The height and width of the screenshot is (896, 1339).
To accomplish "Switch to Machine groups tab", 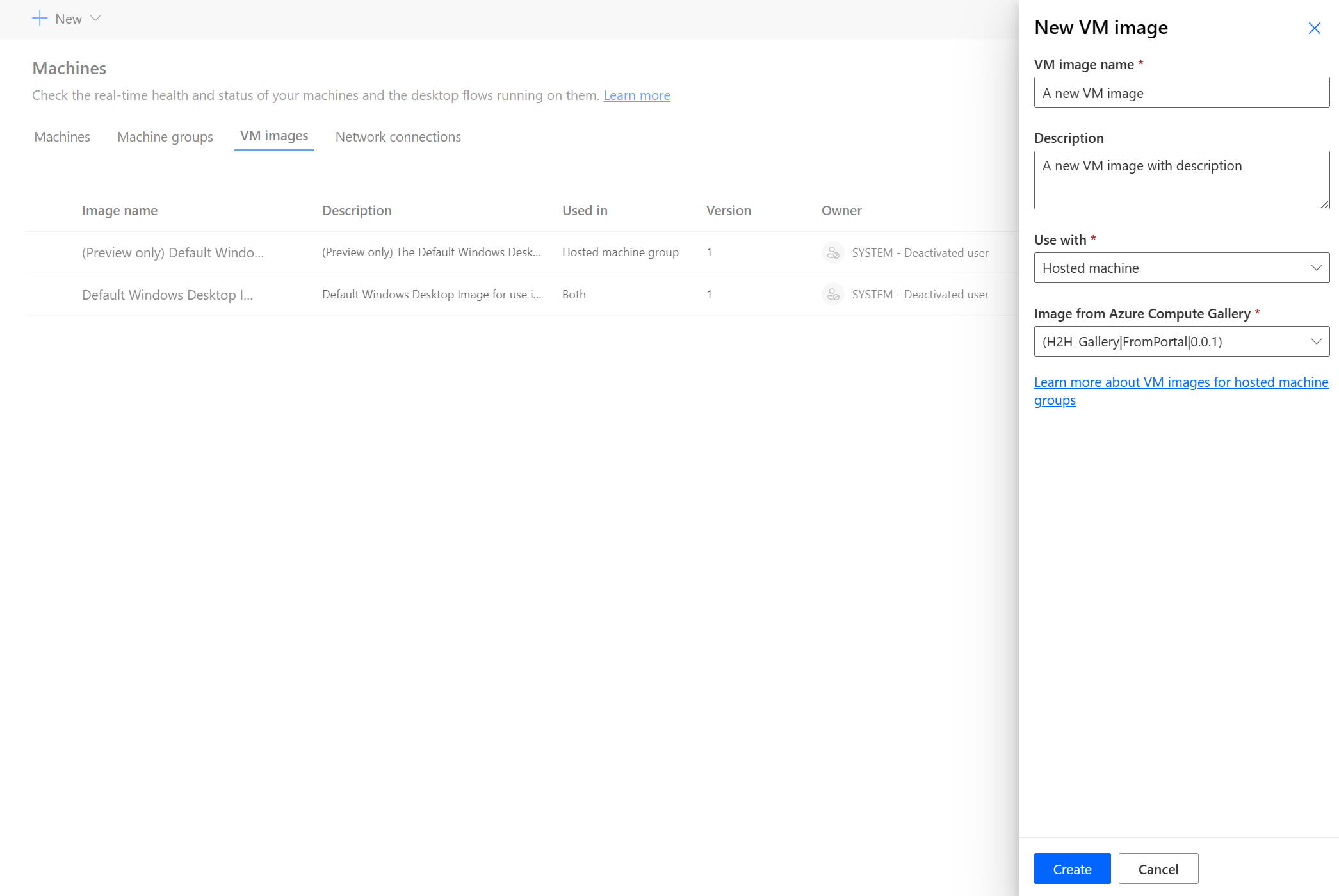I will [165, 136].
